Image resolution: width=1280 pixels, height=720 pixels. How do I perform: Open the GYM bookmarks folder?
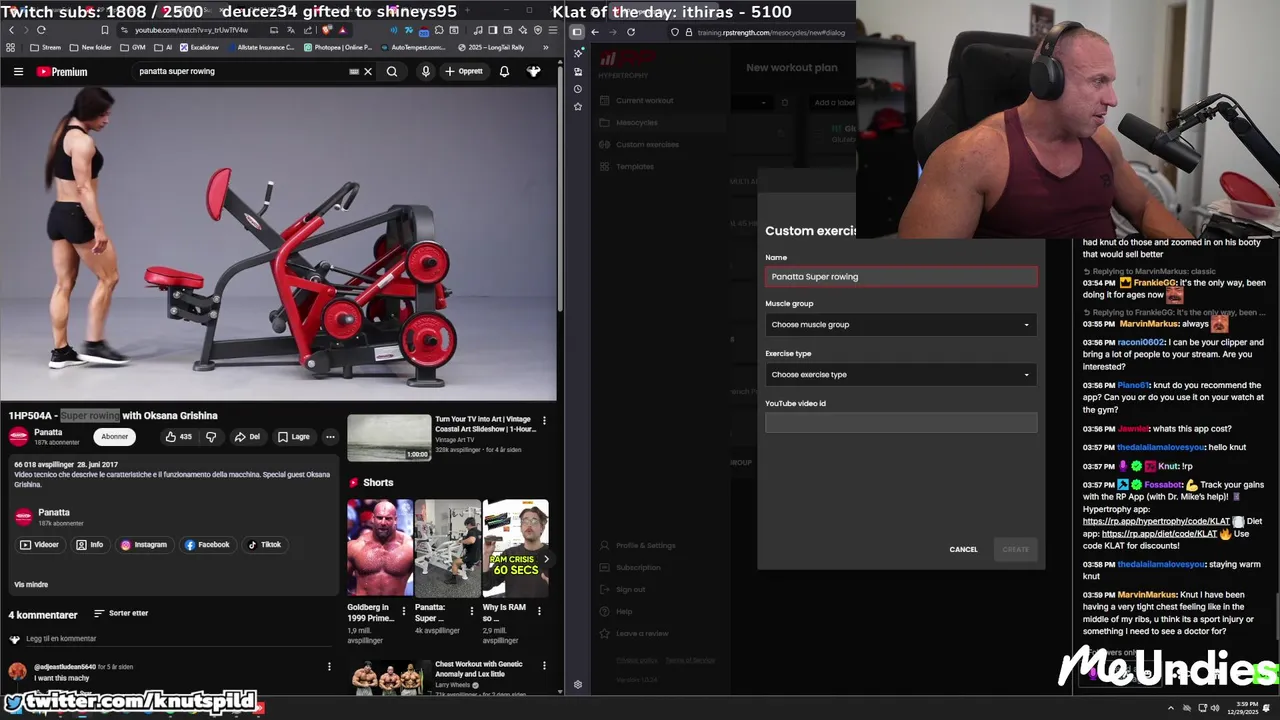pyautogui.click(x=133, y=47)
